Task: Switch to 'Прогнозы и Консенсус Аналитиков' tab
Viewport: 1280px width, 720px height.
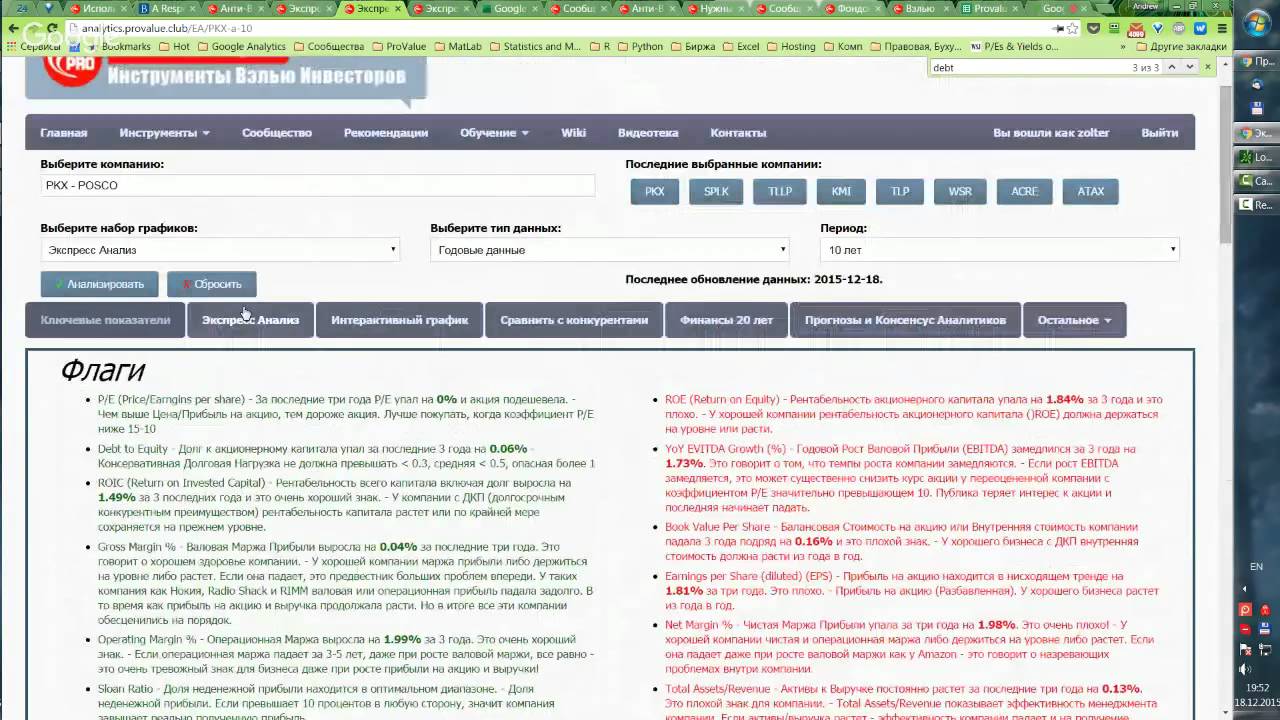Action: coord(905,320)
